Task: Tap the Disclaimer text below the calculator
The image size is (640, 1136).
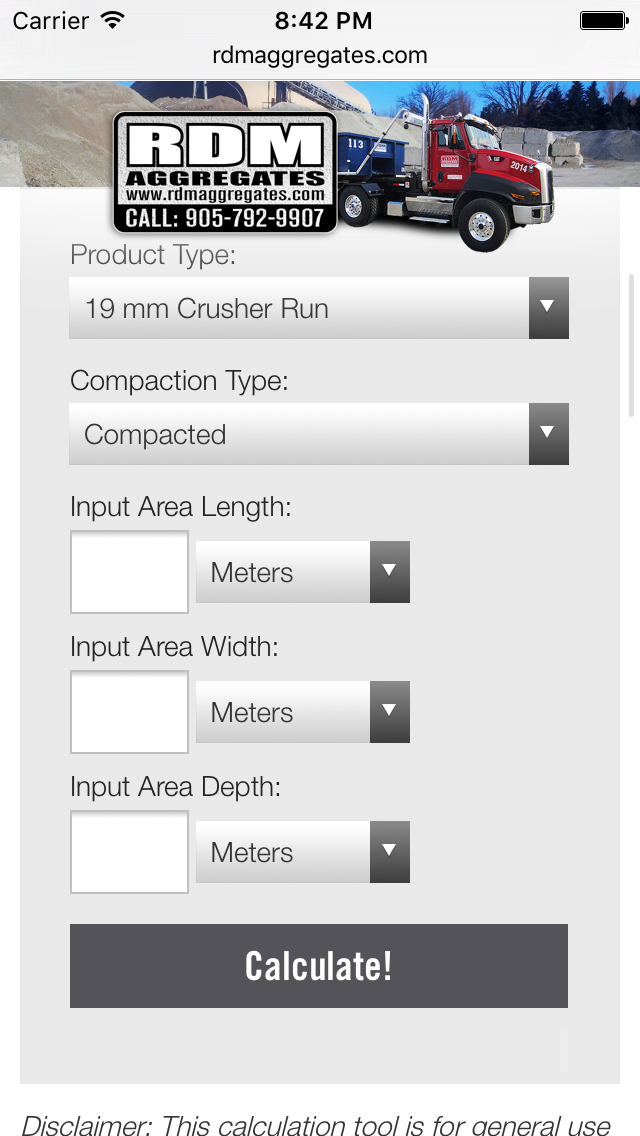Action: pyautogui.click(x=316, y=1124)
